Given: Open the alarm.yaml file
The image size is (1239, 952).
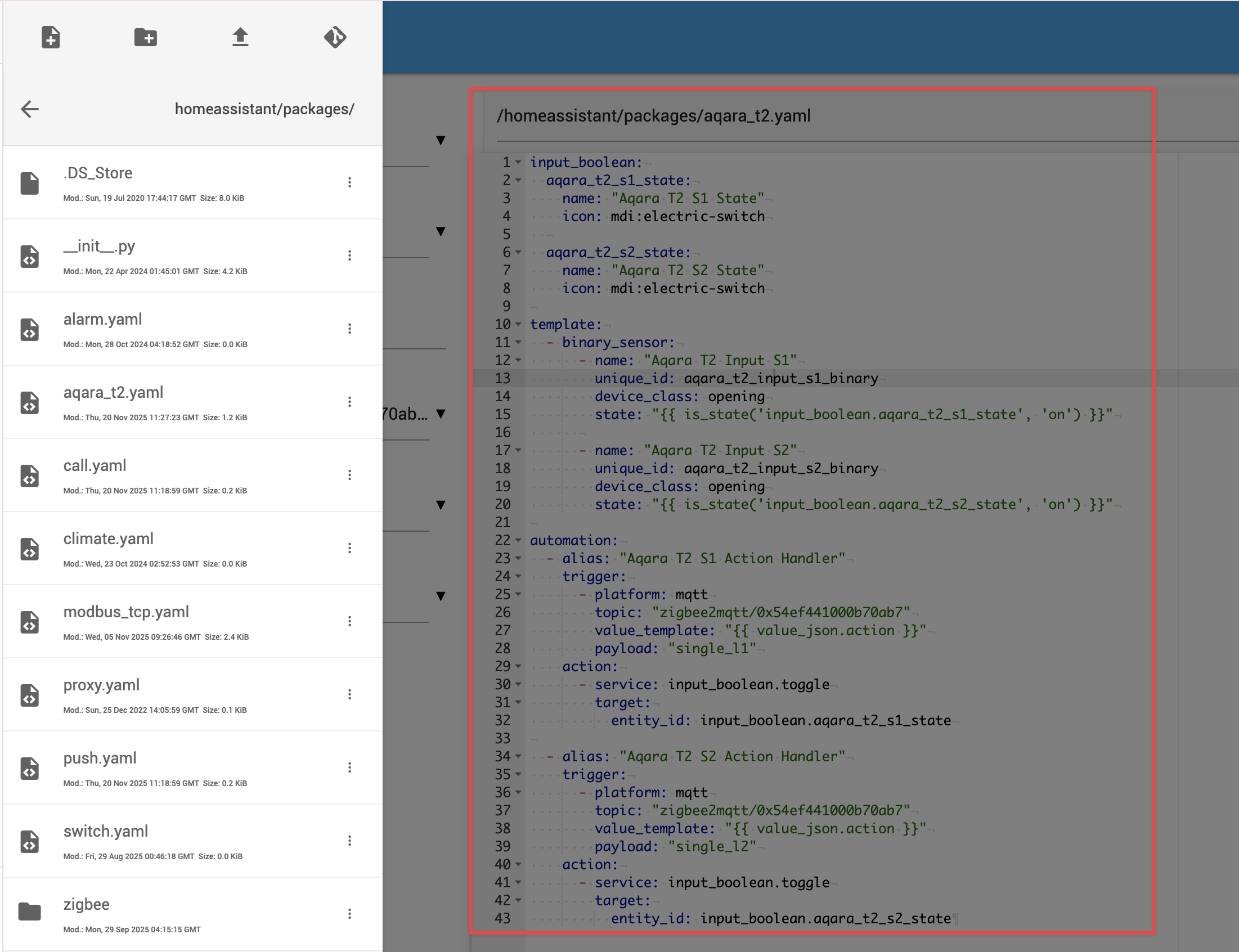Looking at the screenshot, I should tap(102, 319).
